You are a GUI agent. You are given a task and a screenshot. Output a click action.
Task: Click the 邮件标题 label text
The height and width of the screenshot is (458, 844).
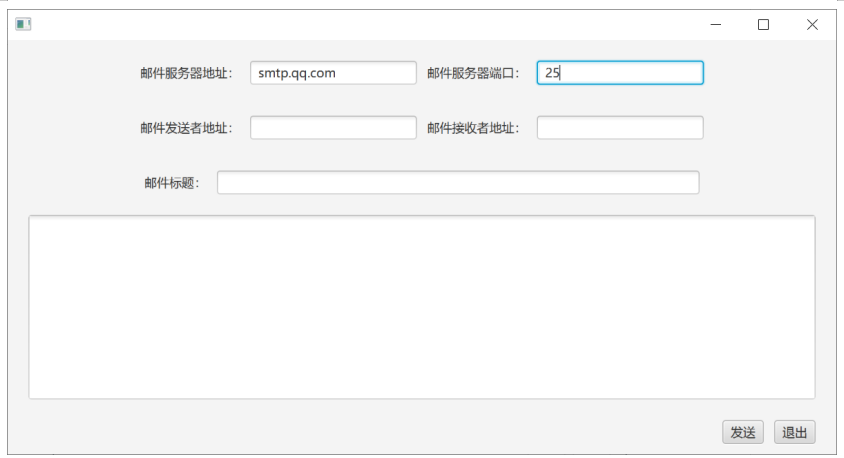coord(172,183)
